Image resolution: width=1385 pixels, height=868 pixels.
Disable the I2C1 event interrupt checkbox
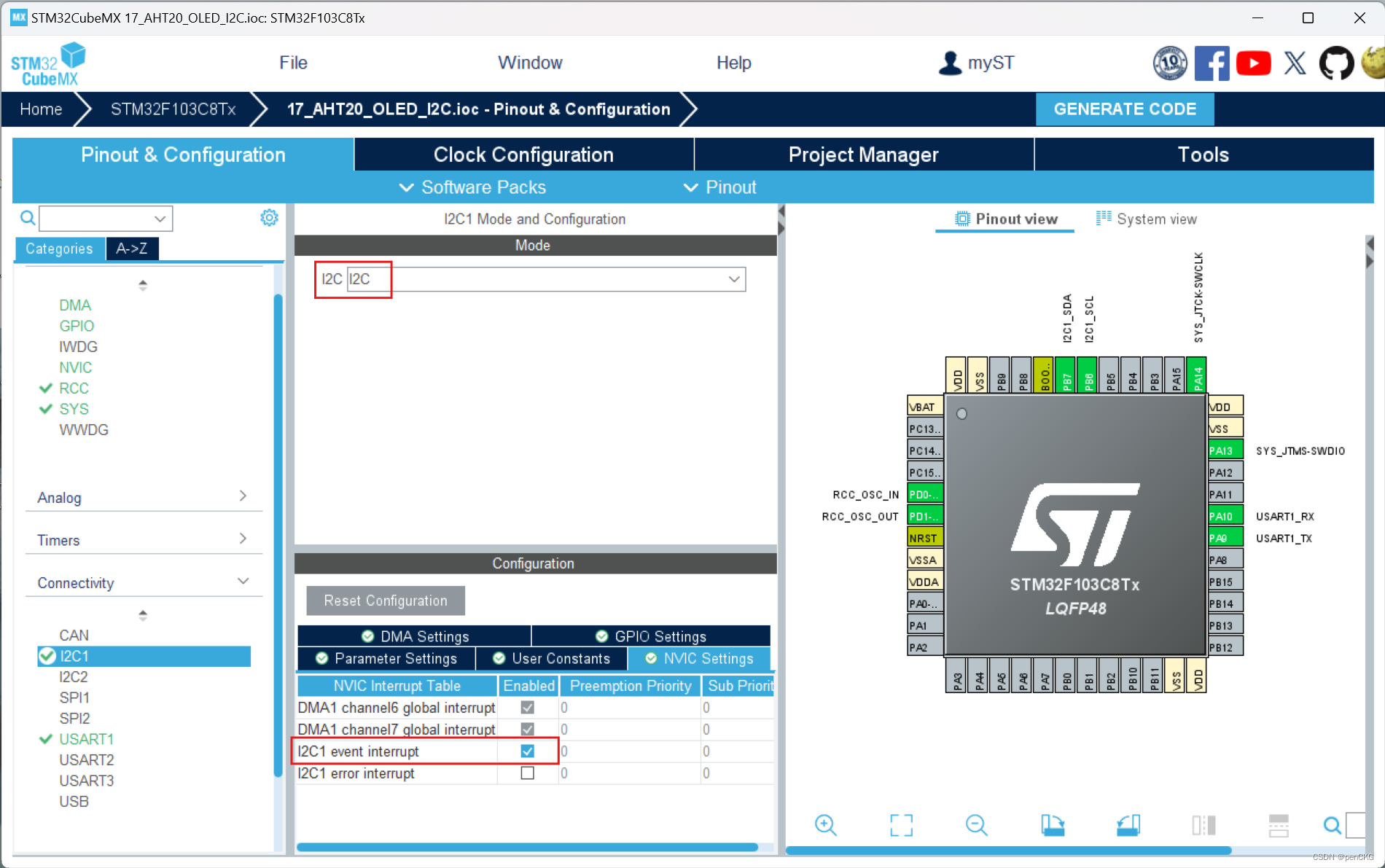pyautogui.click(x=528, y=751)
